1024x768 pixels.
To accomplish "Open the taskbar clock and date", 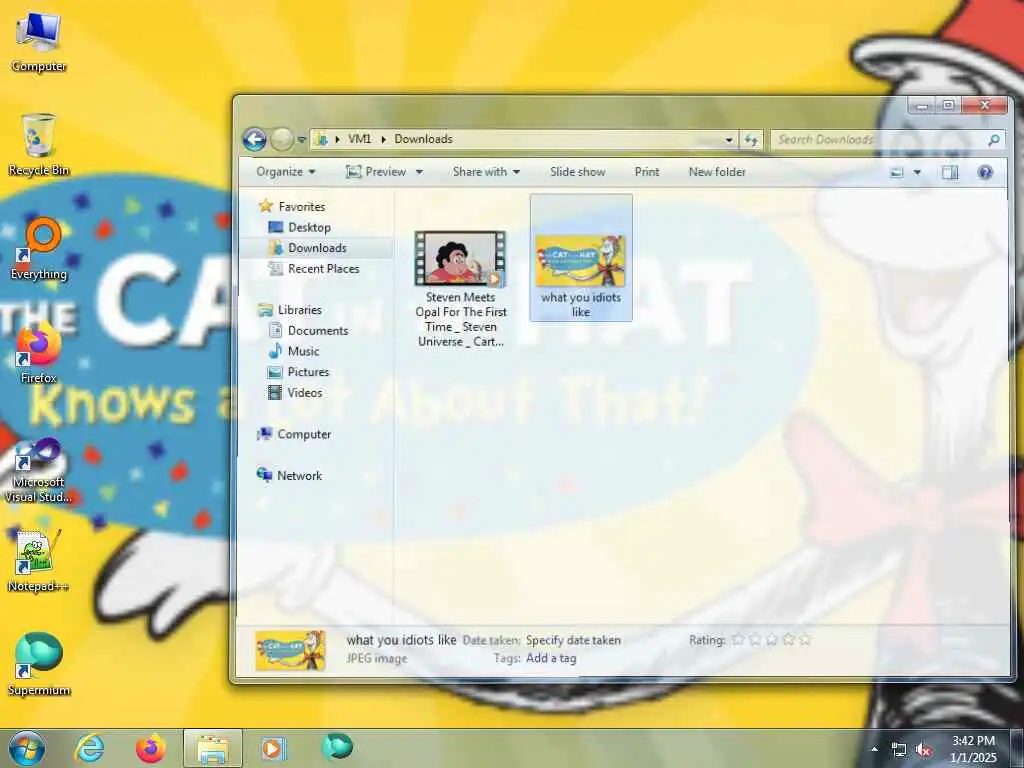I will 974,749.
